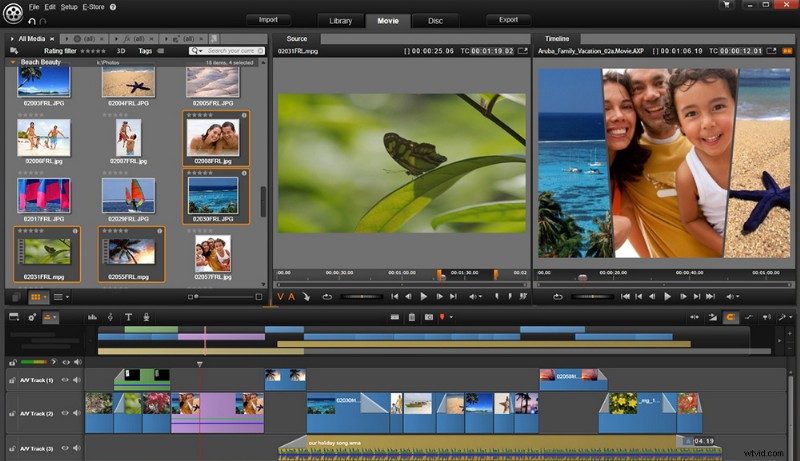Click the timeline playhead marker

point(199,364)
